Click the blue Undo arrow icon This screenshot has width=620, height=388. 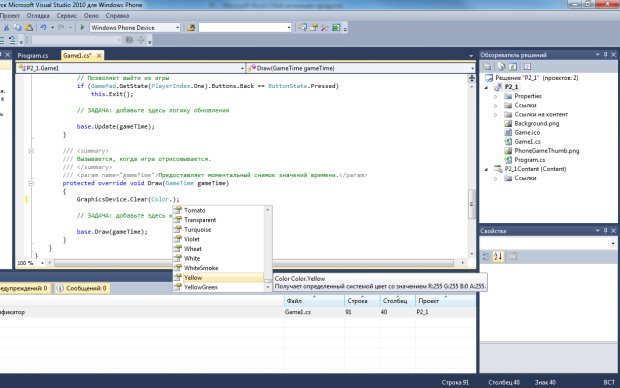[43, 28]
